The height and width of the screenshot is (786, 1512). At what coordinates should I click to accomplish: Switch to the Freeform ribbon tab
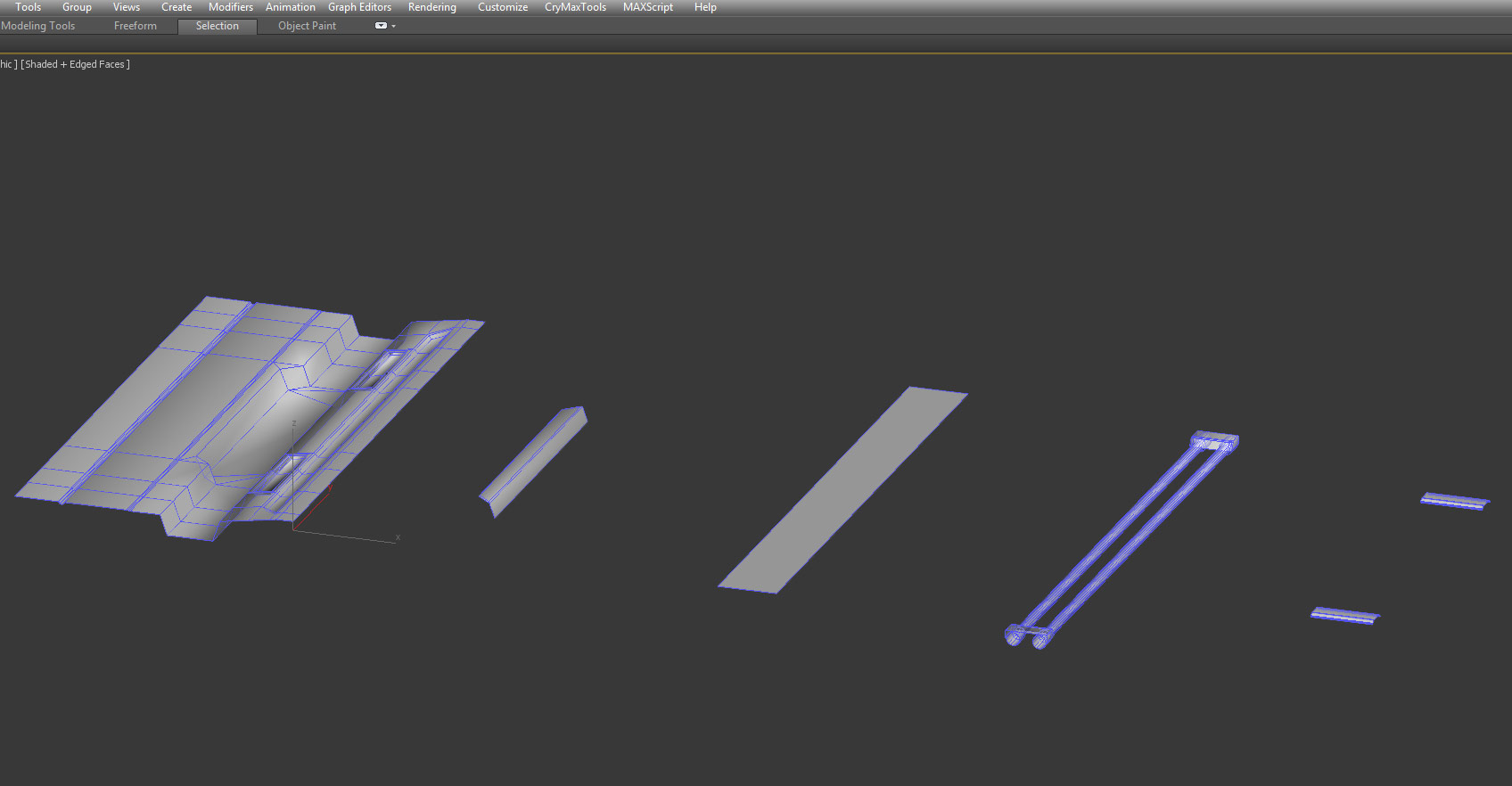pos(136,26)
